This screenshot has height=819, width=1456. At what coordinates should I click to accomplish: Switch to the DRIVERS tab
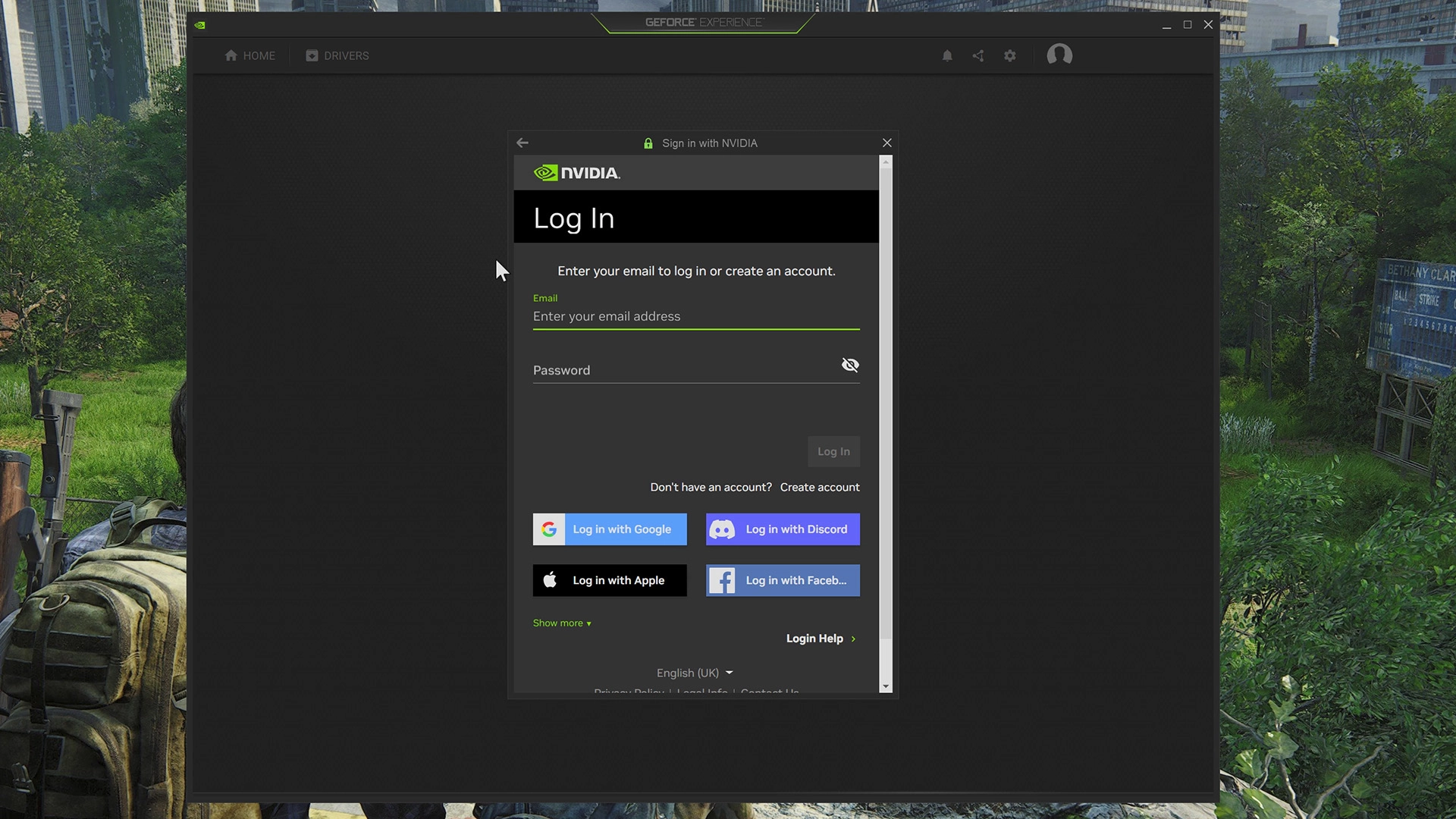coord(337,55)
